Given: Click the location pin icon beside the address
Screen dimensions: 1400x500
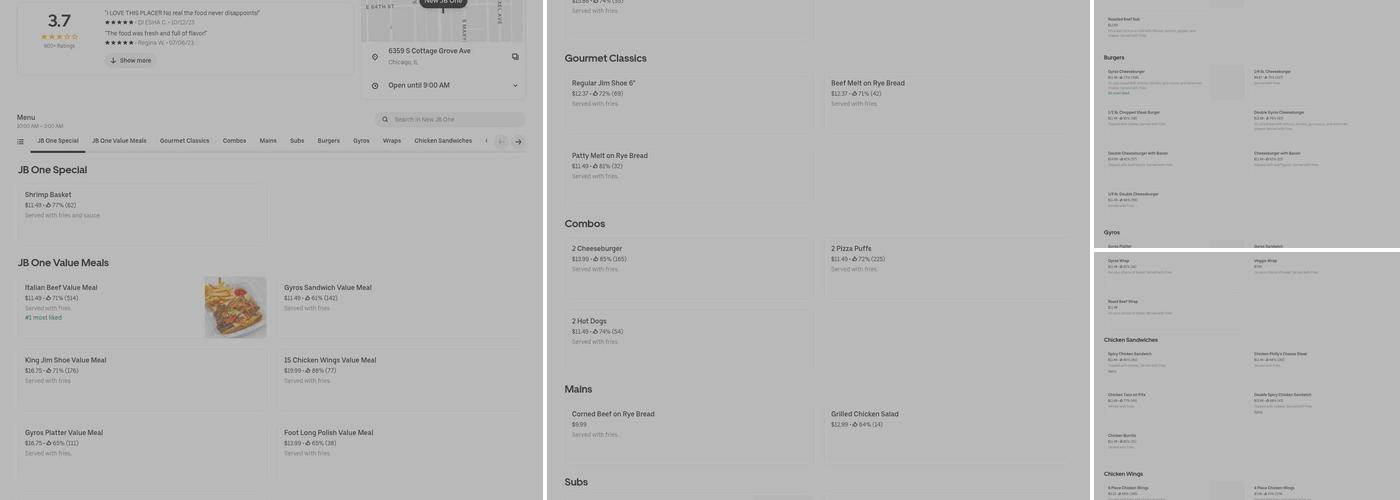Looking at the screenshot, I should pyautogui.click(x=375, y=57).
